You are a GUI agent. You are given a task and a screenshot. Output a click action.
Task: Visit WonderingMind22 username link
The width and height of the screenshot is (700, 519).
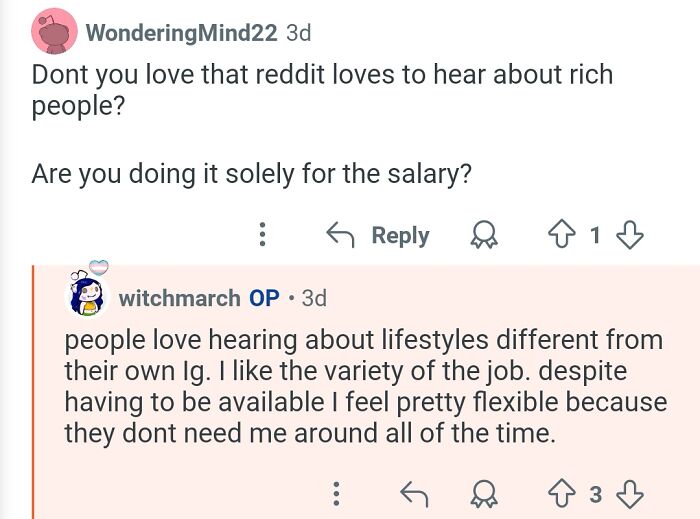click(x=181, y=32)
